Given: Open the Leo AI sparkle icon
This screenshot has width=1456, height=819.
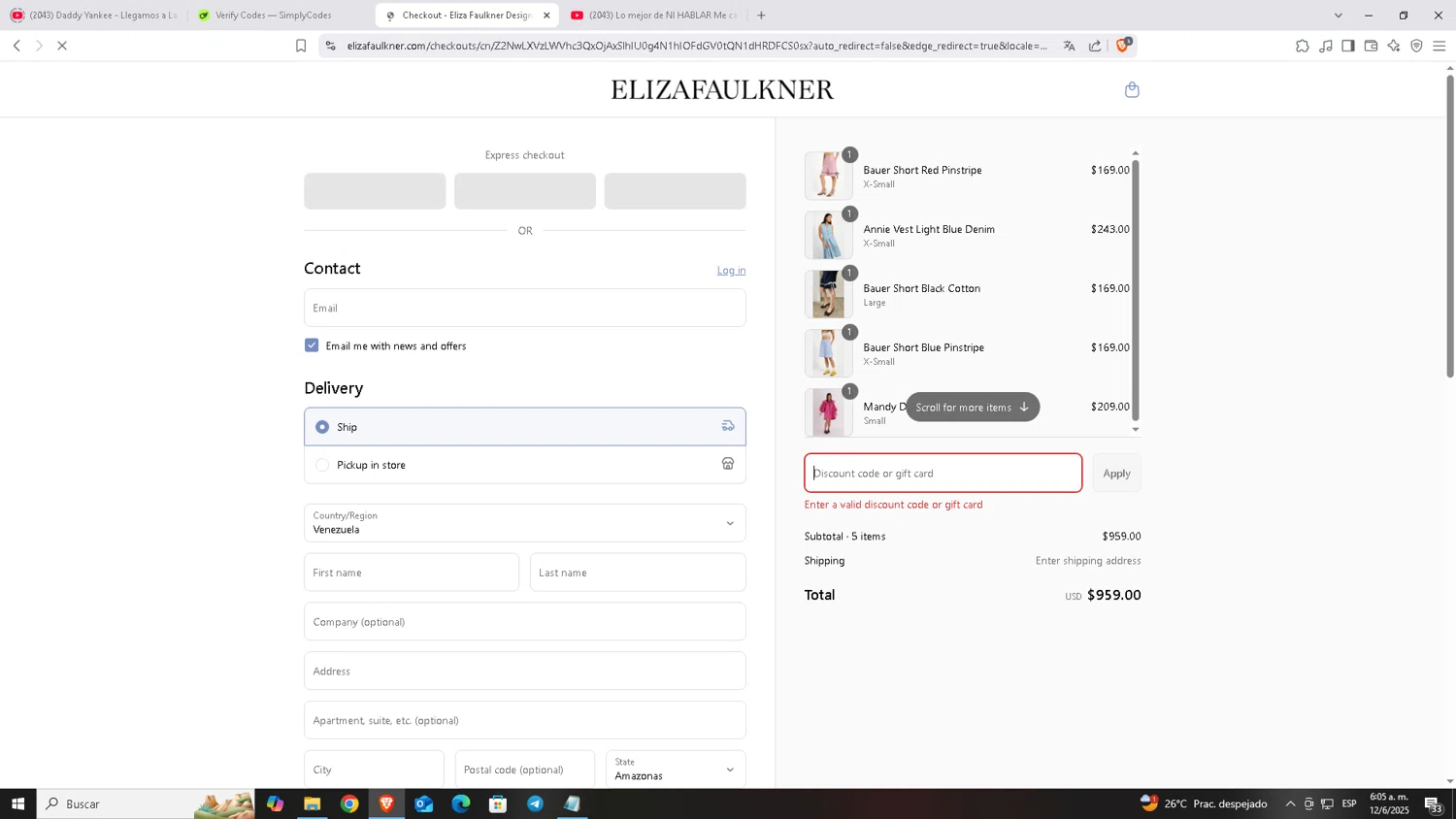Looking at the screenshot, I should tap(1394, 46).
